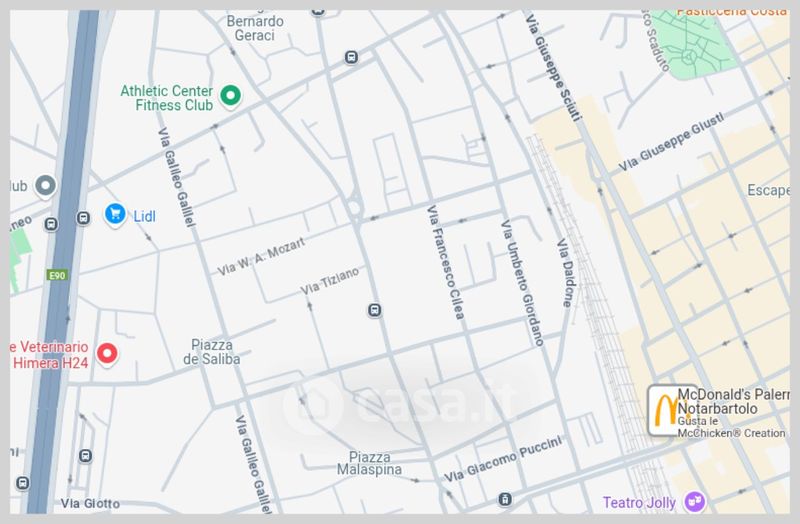Select the bus stop icon below Via Tiziano
Screen dimensions: 800x524
click(x=374, y=310)
